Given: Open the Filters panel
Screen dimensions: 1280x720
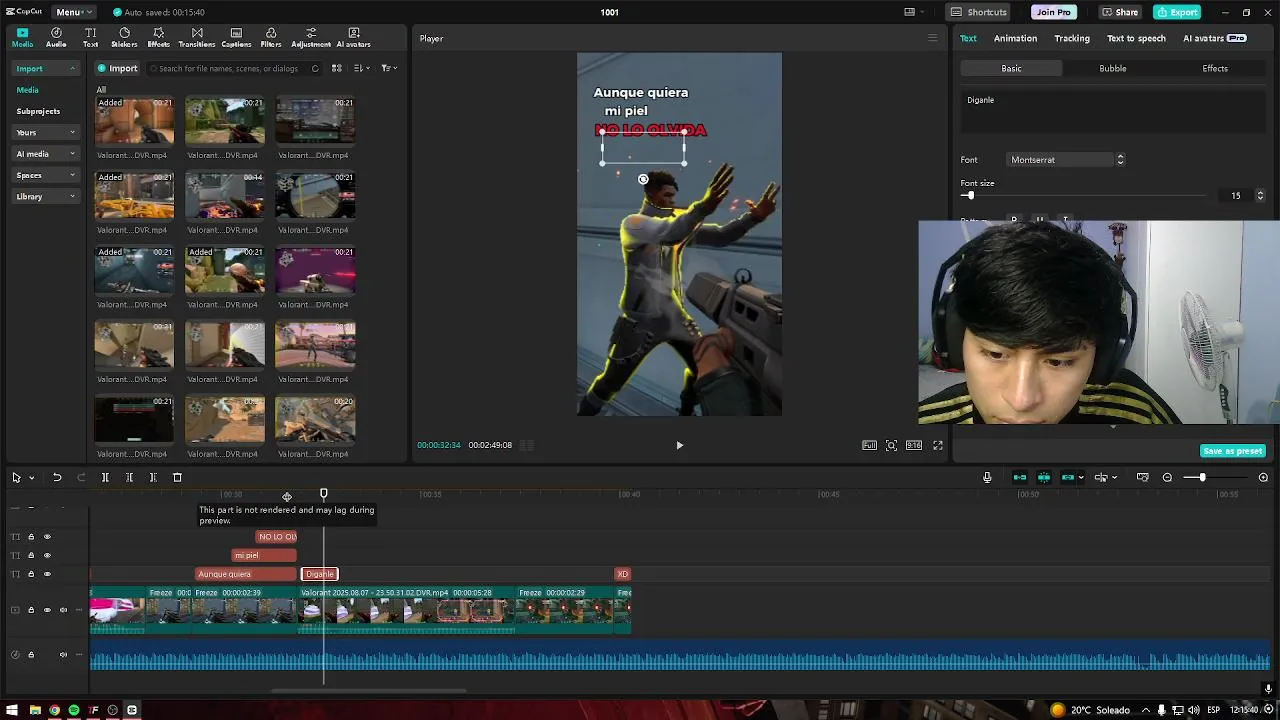Looking at the screenshot, I should pos(271,38).
